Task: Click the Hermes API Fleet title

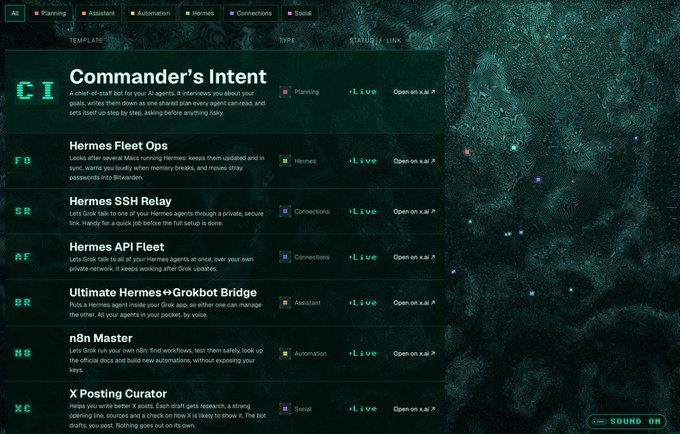Action: pyautogui.click(x=117, y=247)
